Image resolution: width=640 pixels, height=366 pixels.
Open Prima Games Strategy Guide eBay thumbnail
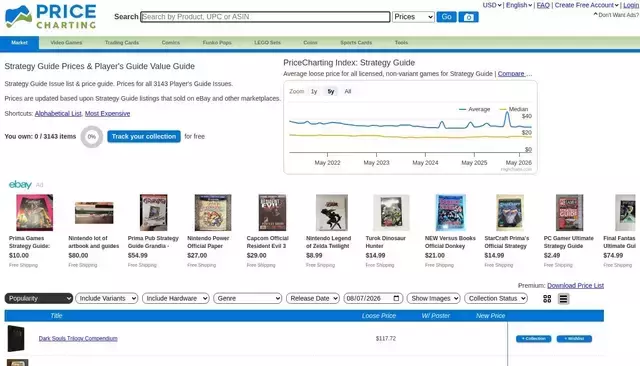[x=34, y=213]
